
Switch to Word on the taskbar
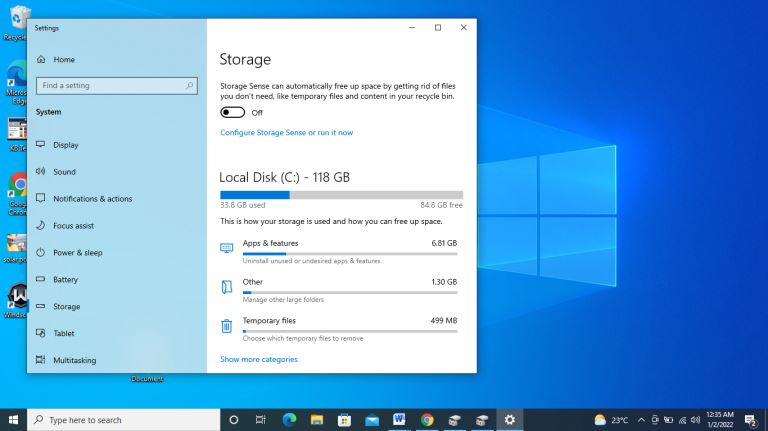399,420
